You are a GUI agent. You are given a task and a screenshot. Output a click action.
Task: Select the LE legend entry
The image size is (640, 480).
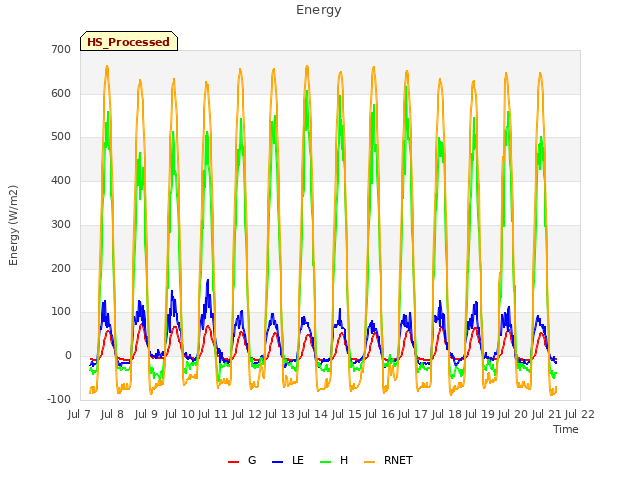[x=288, y=461]
